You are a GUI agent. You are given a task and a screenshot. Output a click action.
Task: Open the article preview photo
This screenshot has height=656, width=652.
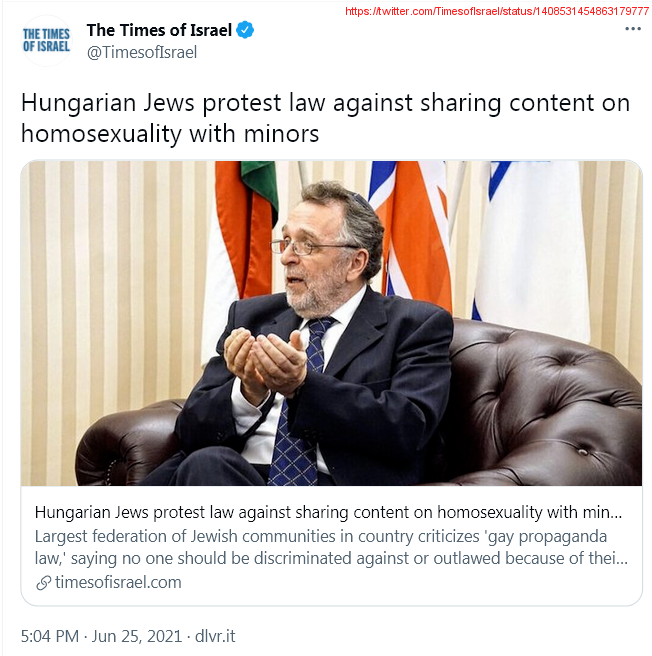(x=331, y=323)
